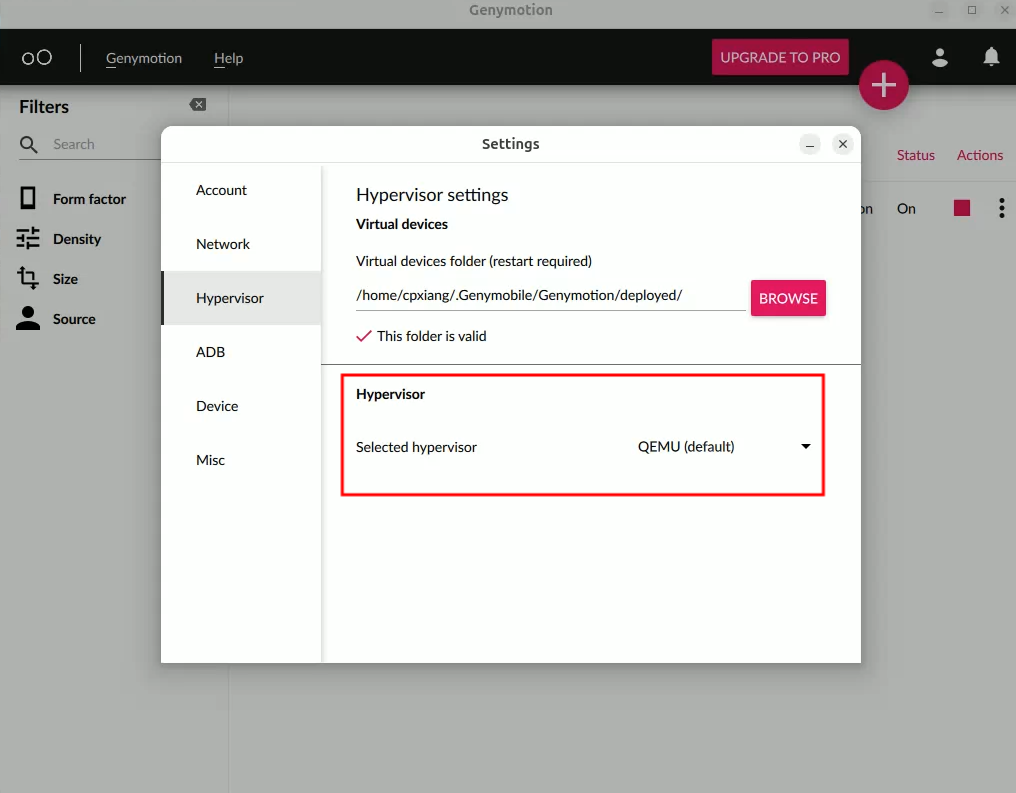Close the Settings dialog

click(843, 145)
